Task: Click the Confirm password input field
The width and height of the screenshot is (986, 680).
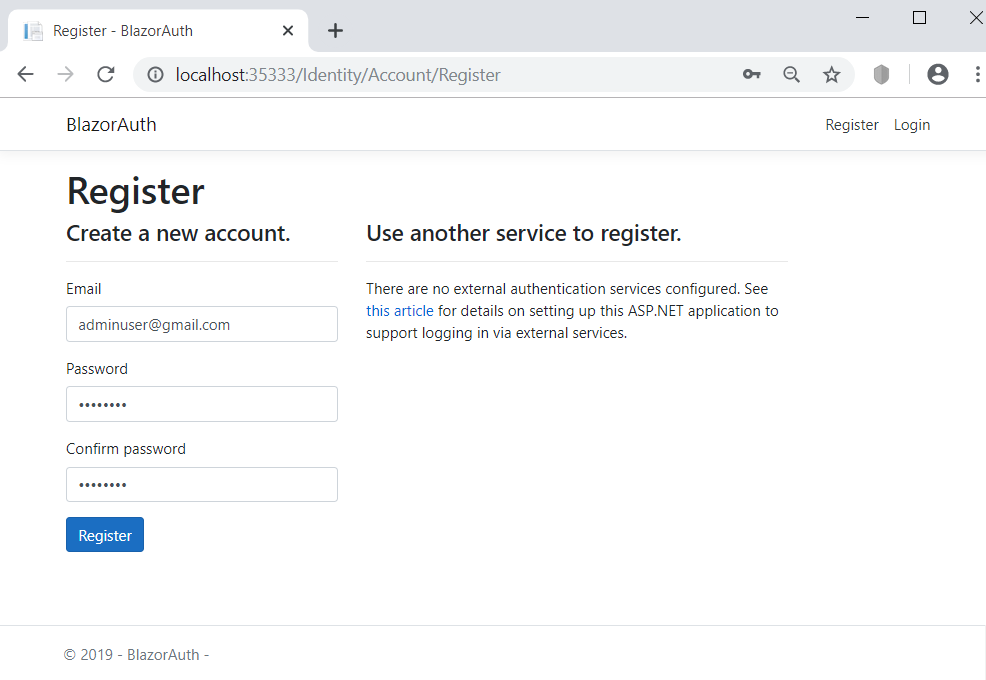Action: [x=201, y=484]
